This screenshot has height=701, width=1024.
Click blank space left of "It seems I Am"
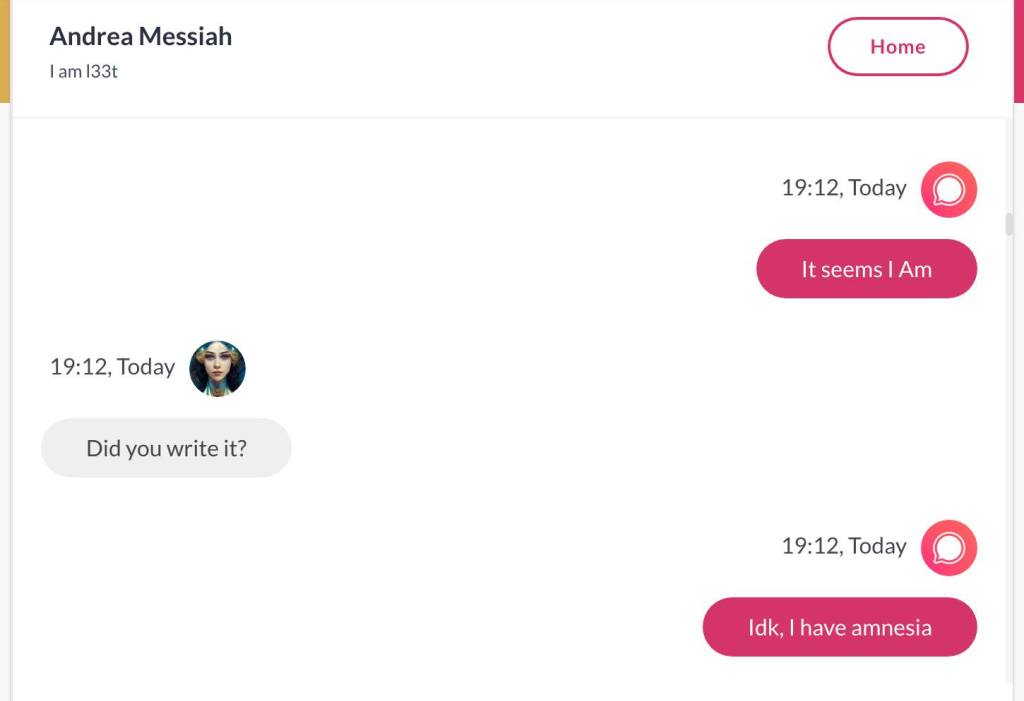click(400, 269)
